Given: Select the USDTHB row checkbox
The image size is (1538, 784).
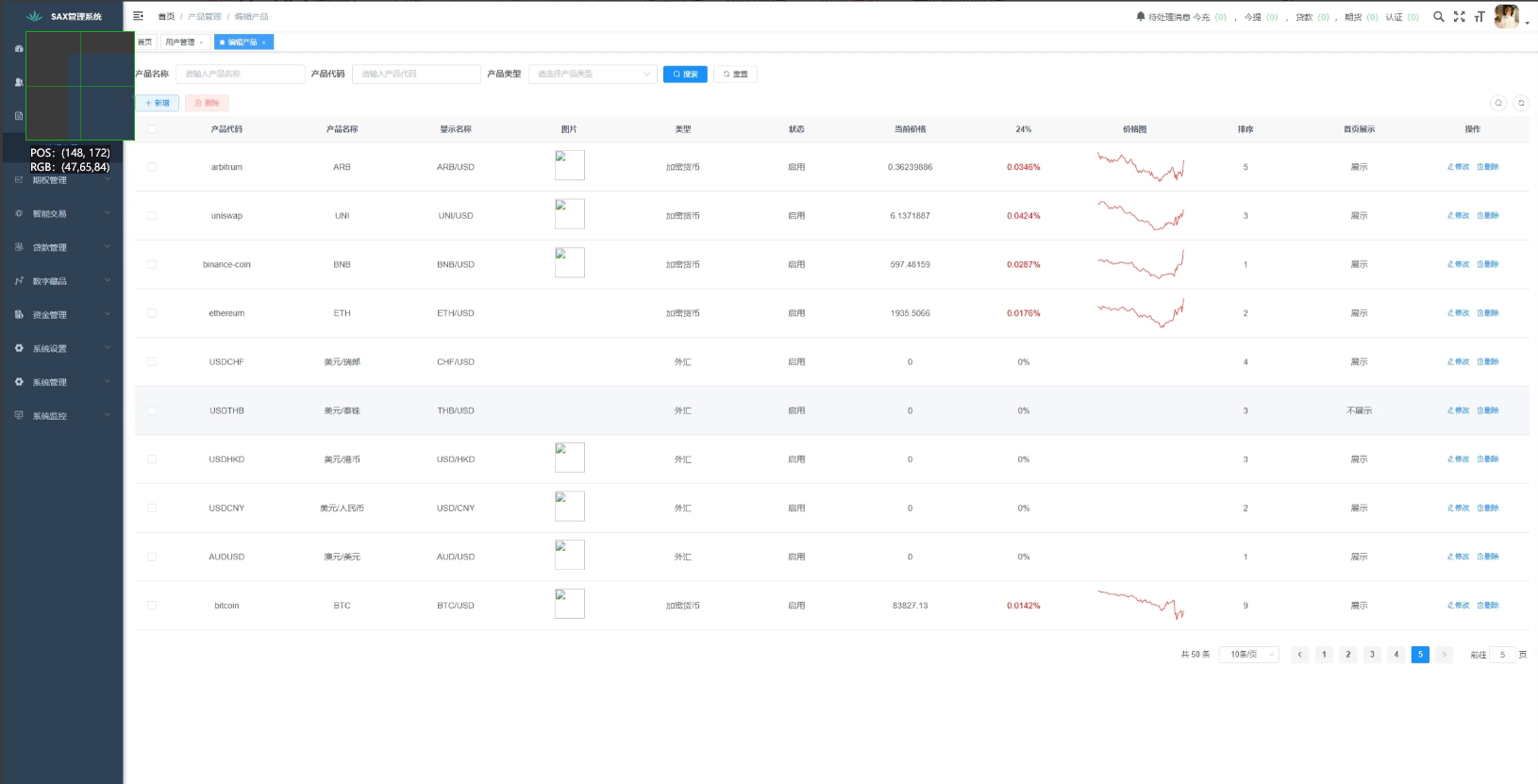Looking at the screenshot, I should click(x=152, y=410).
